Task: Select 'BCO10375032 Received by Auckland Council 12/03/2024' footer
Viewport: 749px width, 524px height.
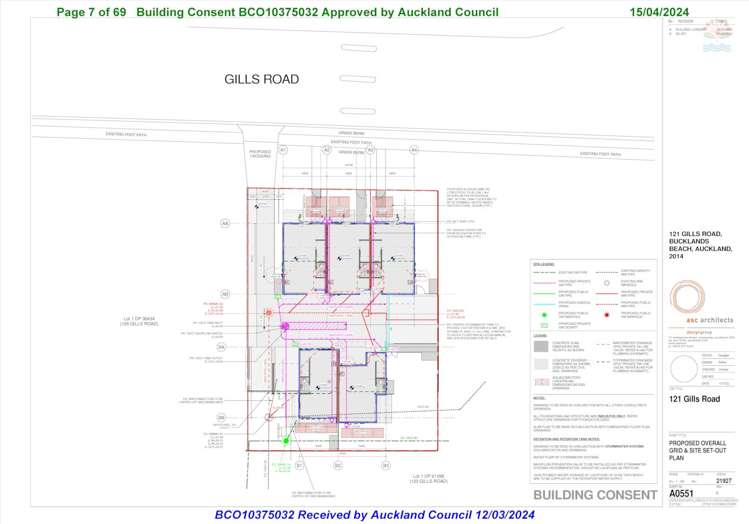Action: pyautogui.click(x=374, y=515)
